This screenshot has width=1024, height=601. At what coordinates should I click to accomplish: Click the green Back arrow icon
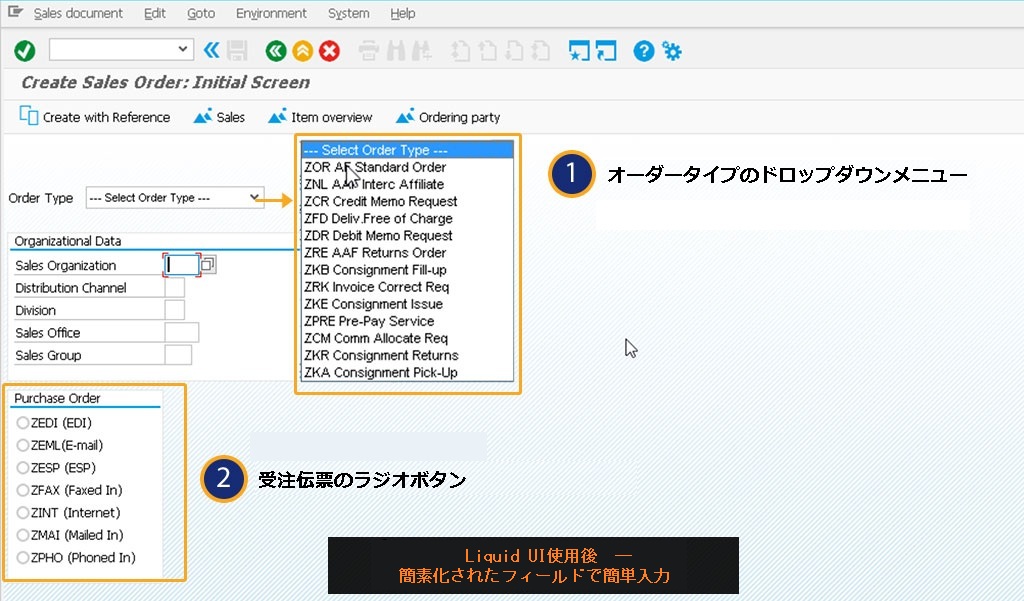(x=275, y=50)
